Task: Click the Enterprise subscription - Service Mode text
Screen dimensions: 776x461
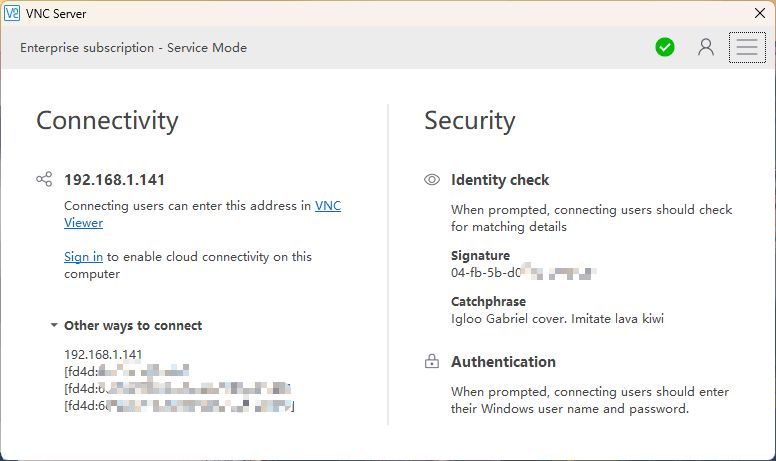Action: coord(133,47)
